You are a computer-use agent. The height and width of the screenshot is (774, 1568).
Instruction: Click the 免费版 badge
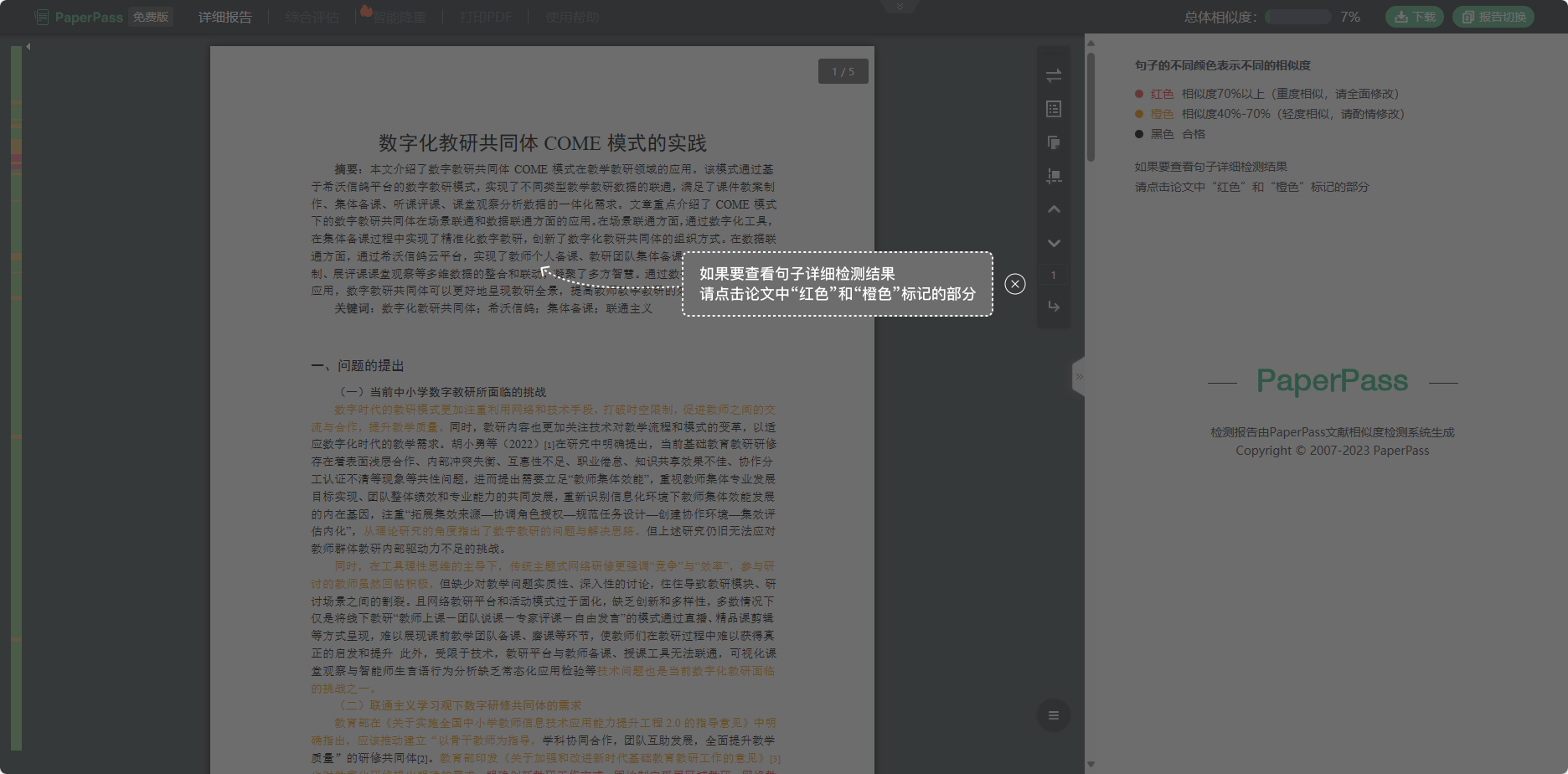click(x=151, y=17)
